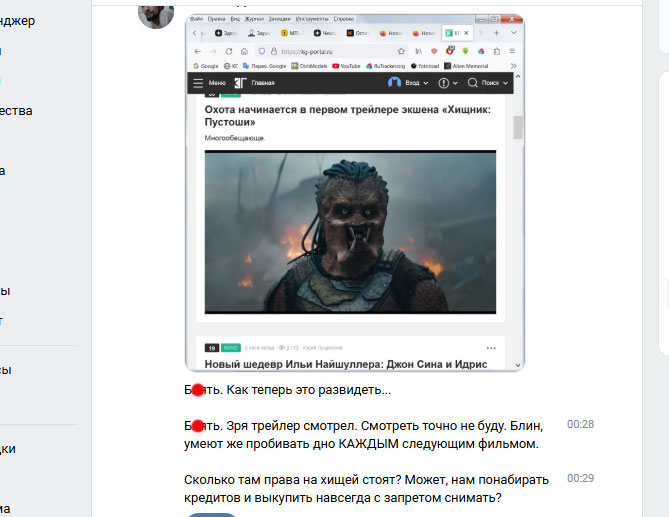Click the tracking protection shield in the address bar
The height and width of the screenshot is (517, 669).
[x=262, y=51]
